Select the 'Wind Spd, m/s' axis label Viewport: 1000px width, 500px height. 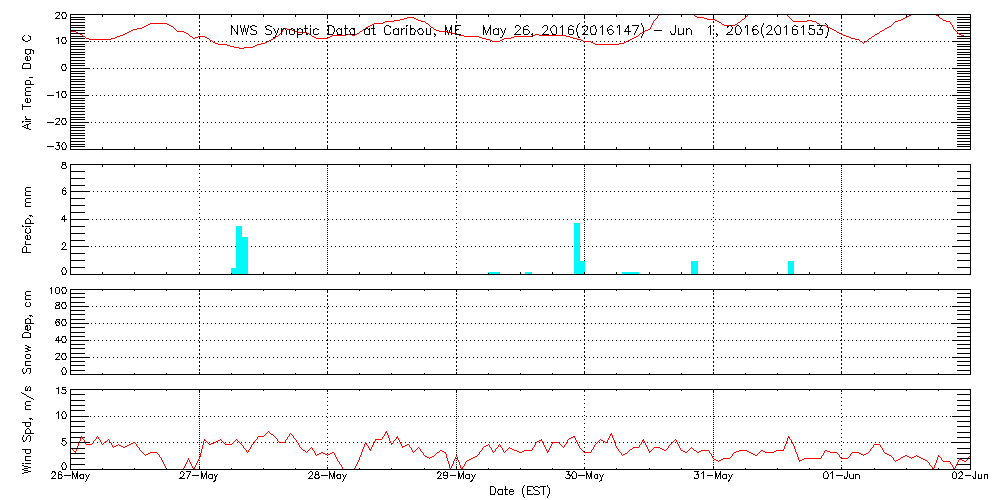(28, 428)
